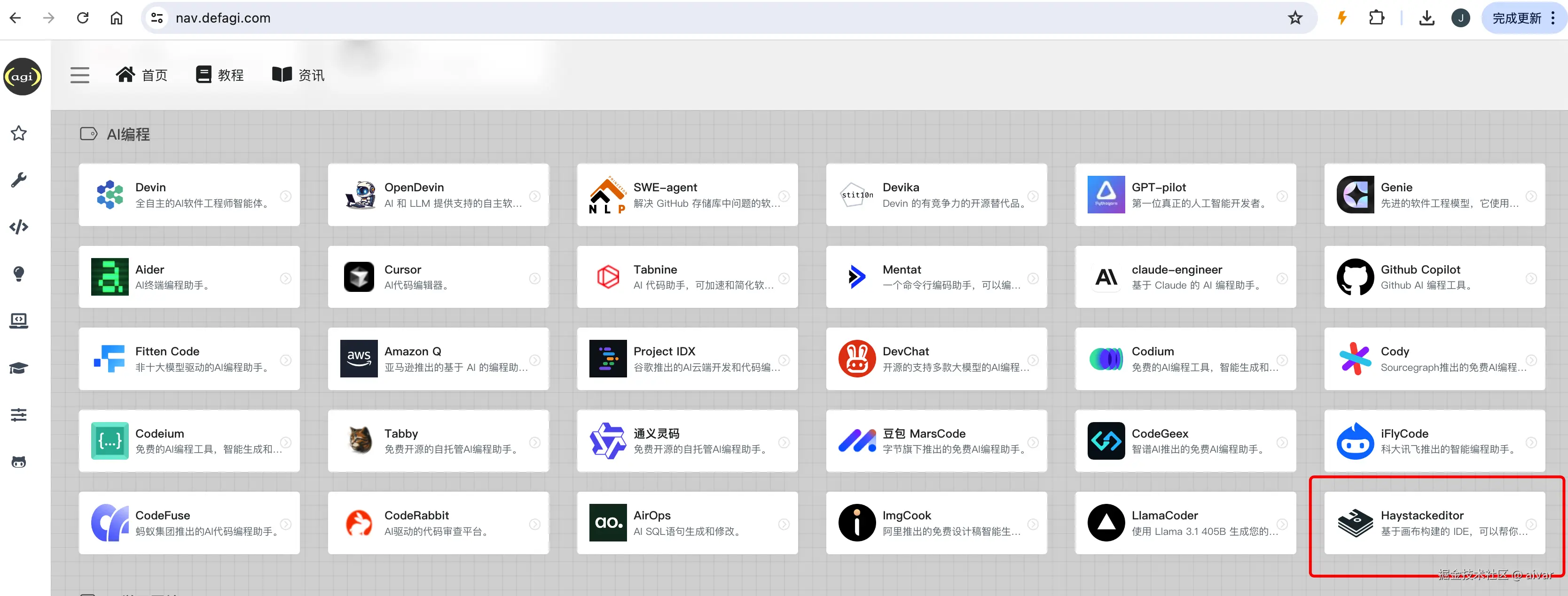
Task: Open the 教程 tutorials menu item
Action: (220, 75)
